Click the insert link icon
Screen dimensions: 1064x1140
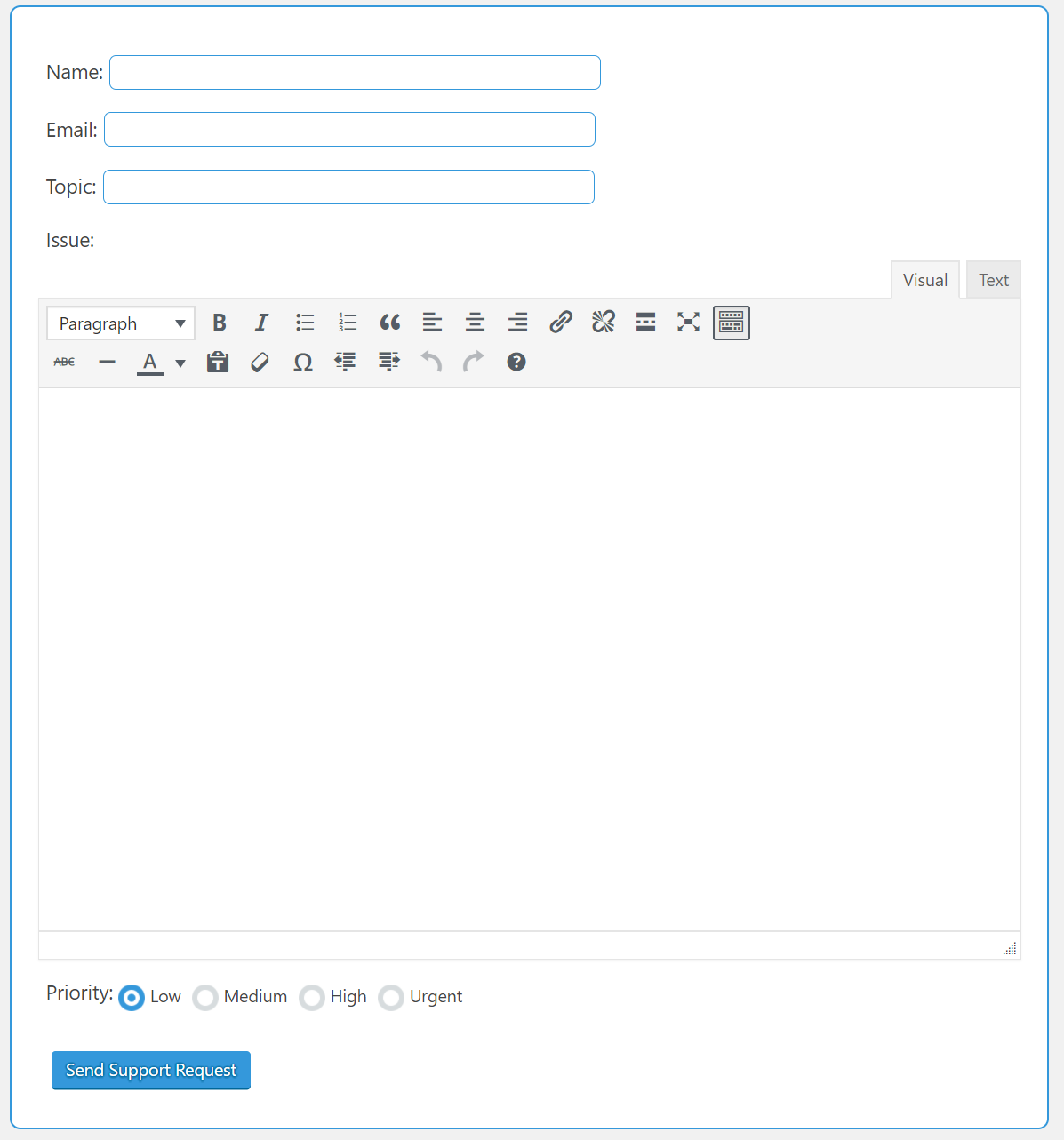[x=560, y=323]
